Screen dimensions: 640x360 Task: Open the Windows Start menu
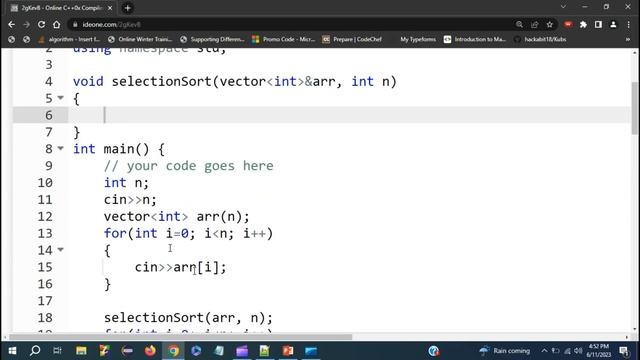click(12, 351)
